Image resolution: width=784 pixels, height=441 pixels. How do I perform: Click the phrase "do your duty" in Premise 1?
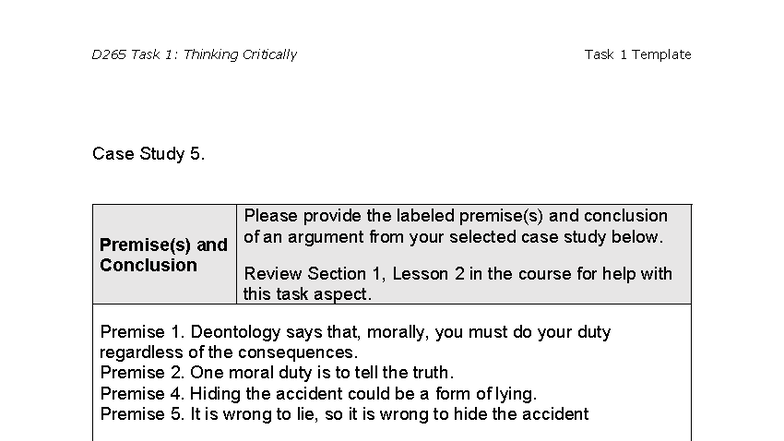[x=565, y=332]
